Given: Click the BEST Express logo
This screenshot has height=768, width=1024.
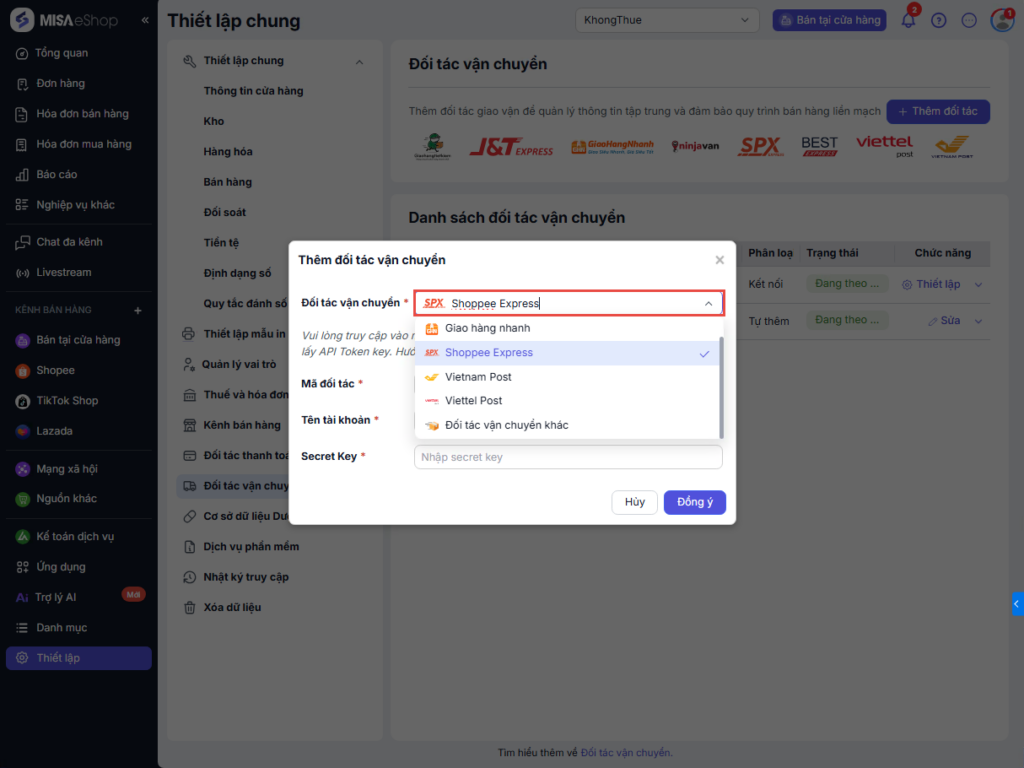Looking at the screenshot, I should [x=820, y=146].
